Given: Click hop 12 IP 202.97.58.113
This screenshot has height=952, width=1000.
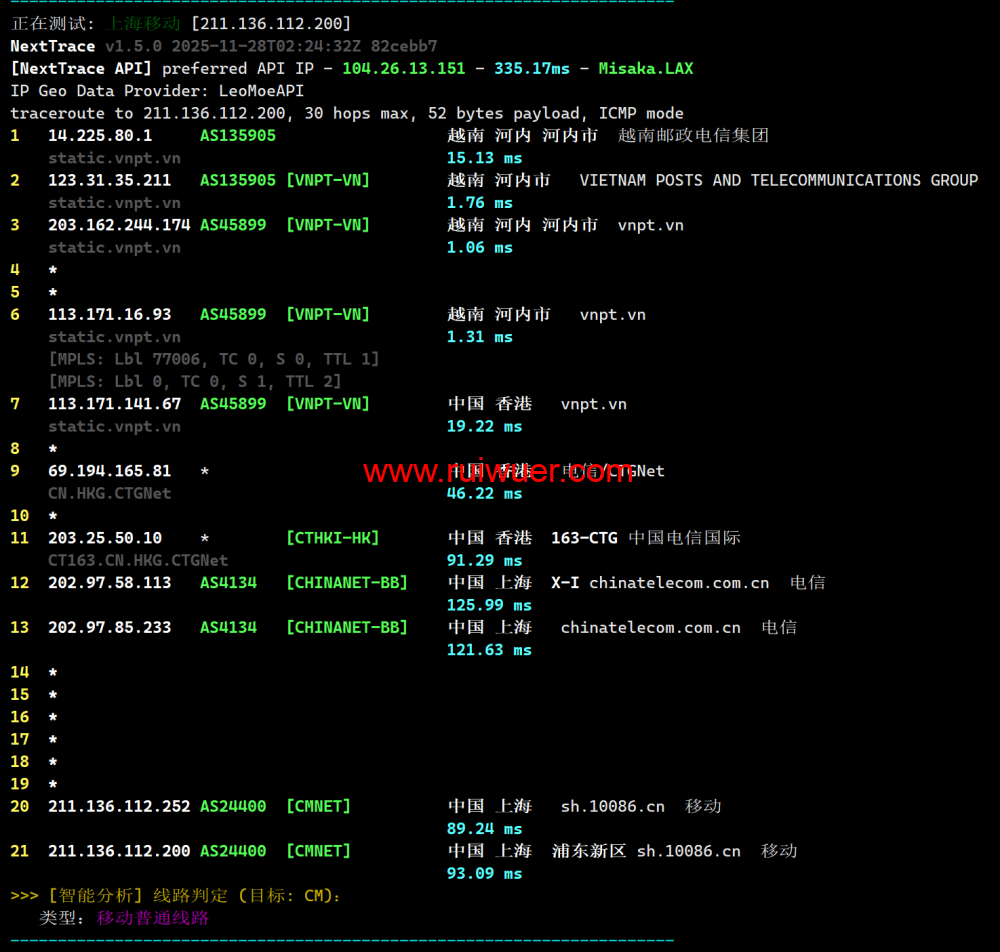Looking at the screenshot, I should [x=109, y=582].
